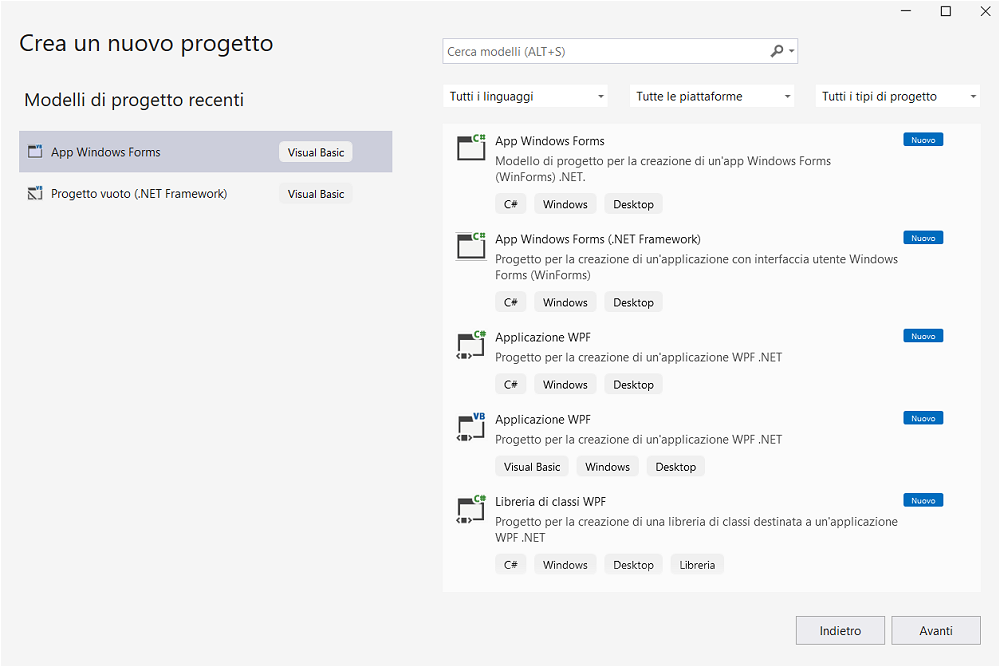
Task: Select the App Windows Forms (.NET Framework) title
Action: 598,239
